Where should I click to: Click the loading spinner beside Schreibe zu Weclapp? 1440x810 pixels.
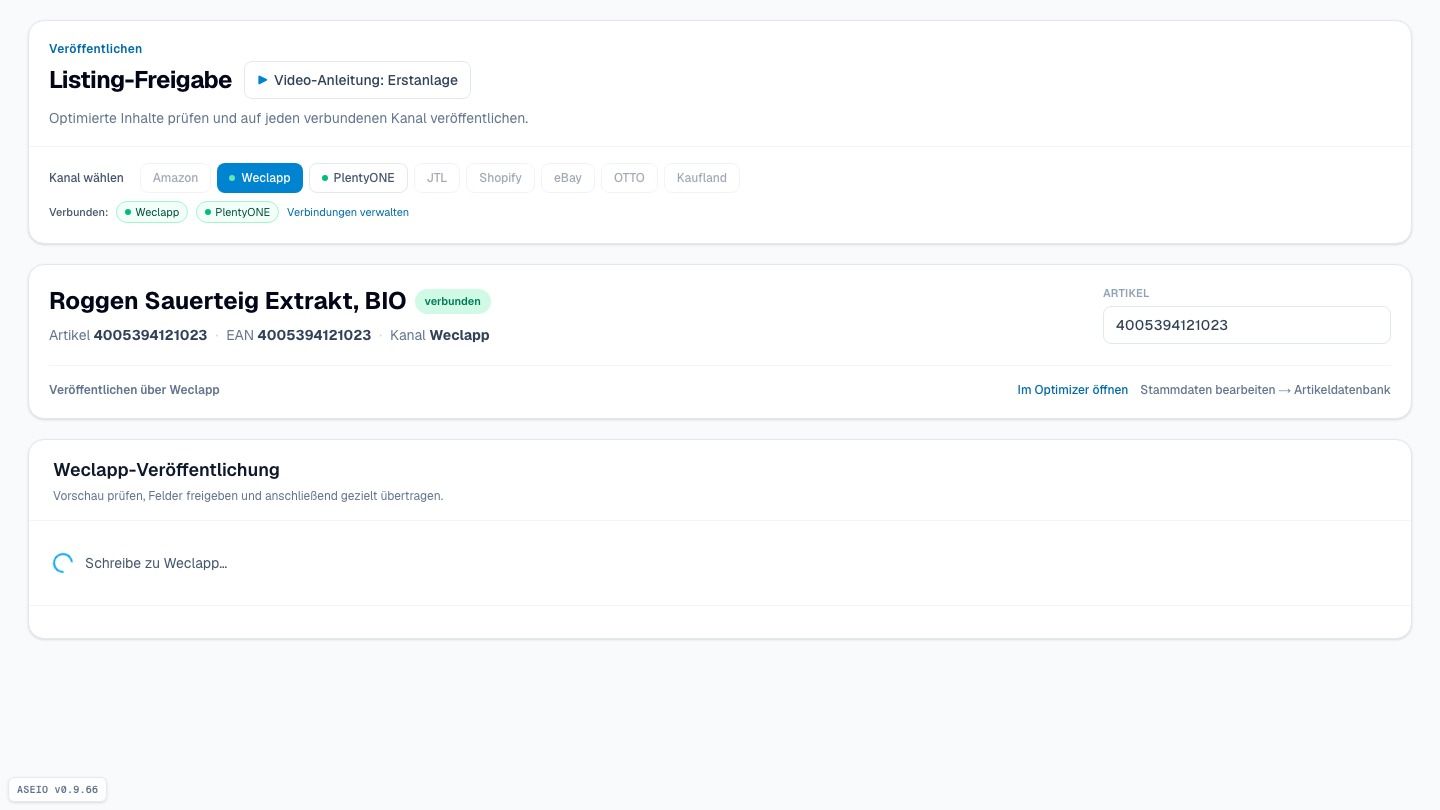click(63, 563)
